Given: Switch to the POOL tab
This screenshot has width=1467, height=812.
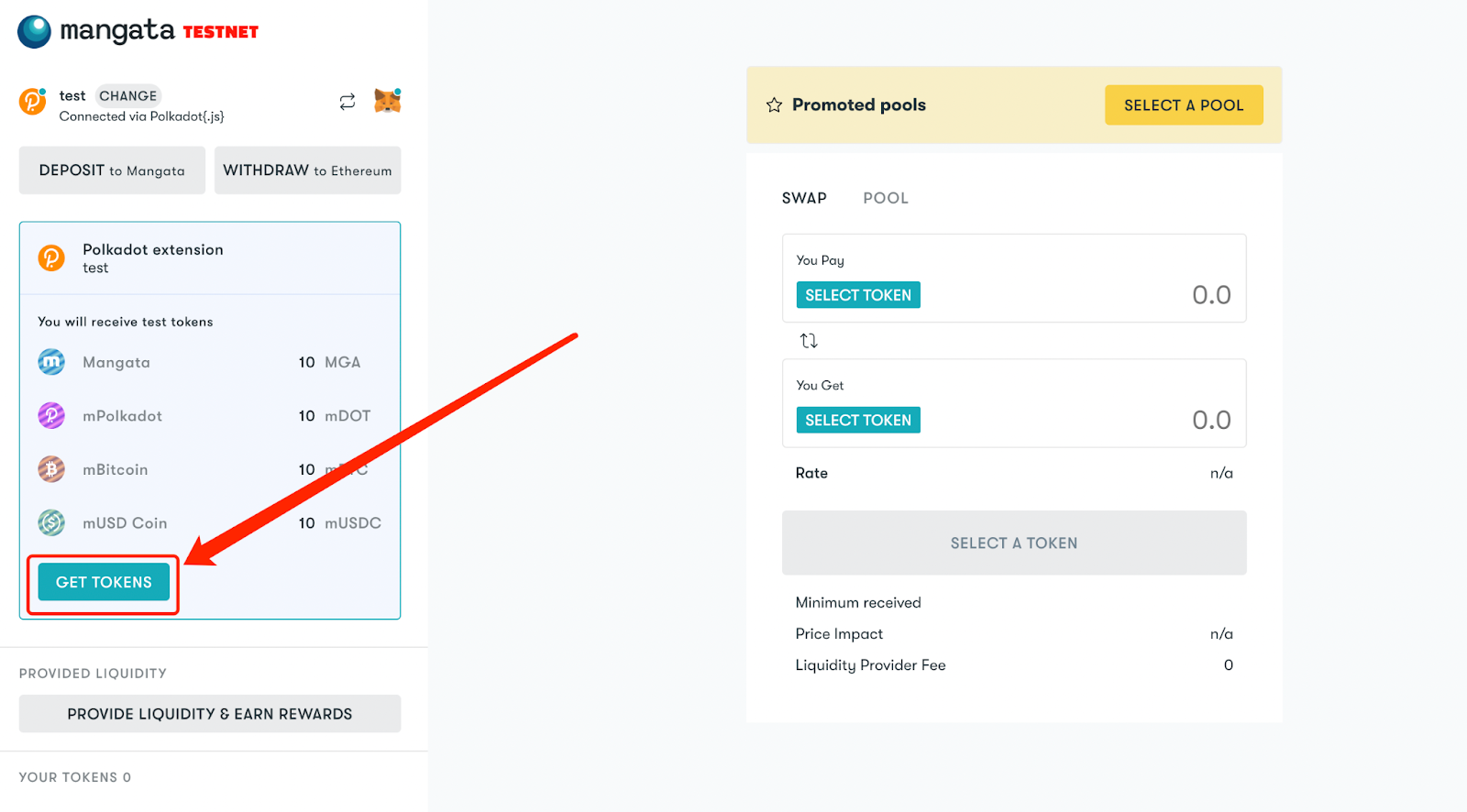Looking at the screenshot, I should tap(886, 198).
